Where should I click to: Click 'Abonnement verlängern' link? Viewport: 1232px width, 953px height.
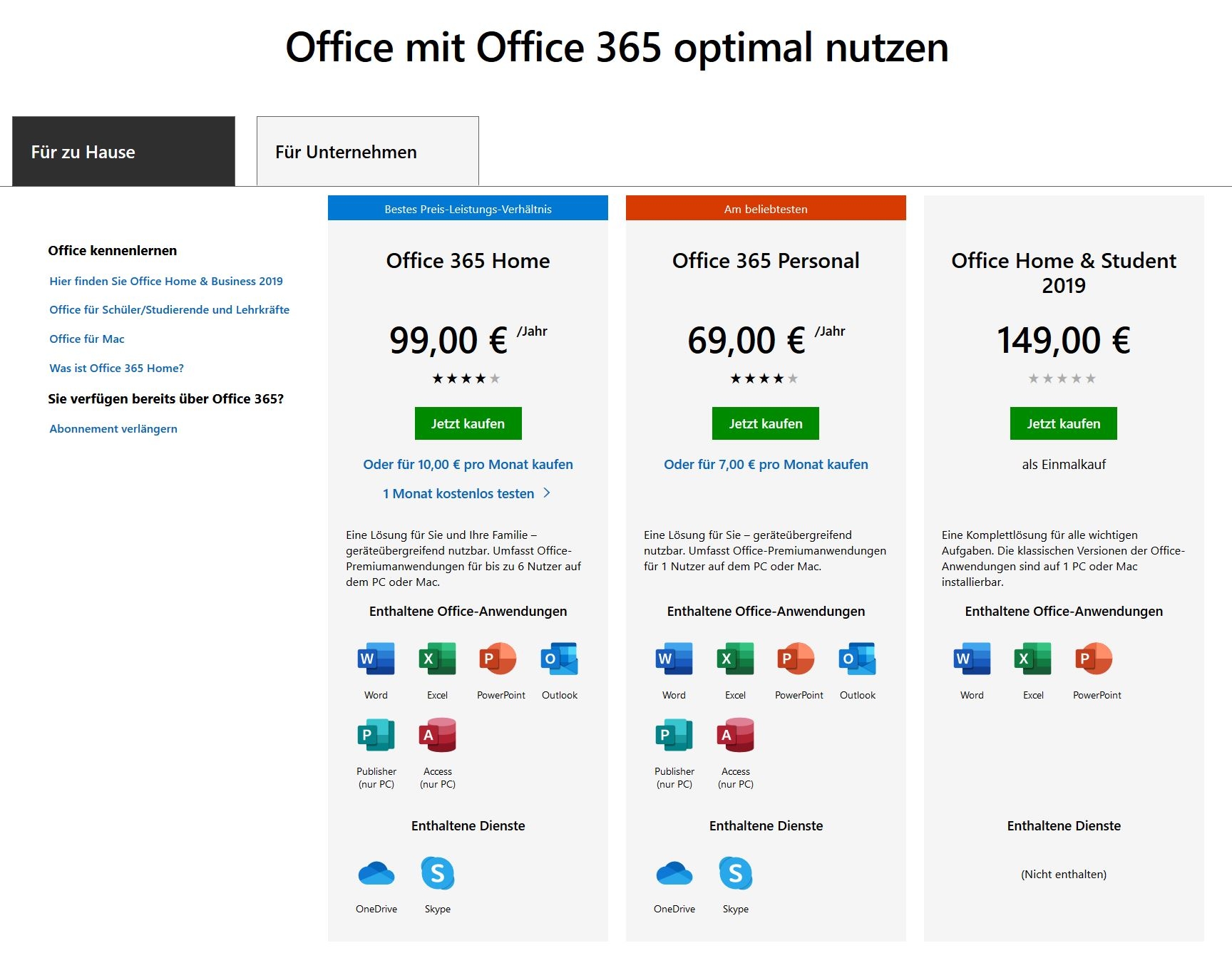(x=113, y=429)
